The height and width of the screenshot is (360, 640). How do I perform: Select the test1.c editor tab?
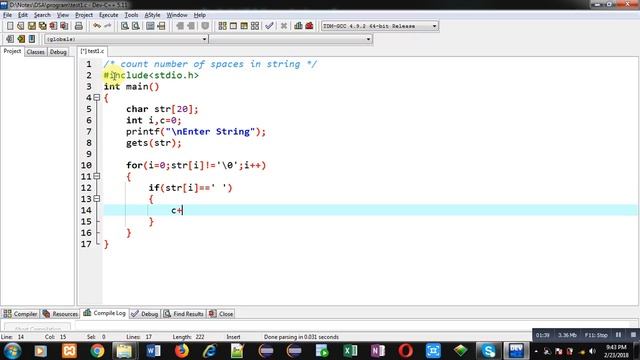pos(93,51)
